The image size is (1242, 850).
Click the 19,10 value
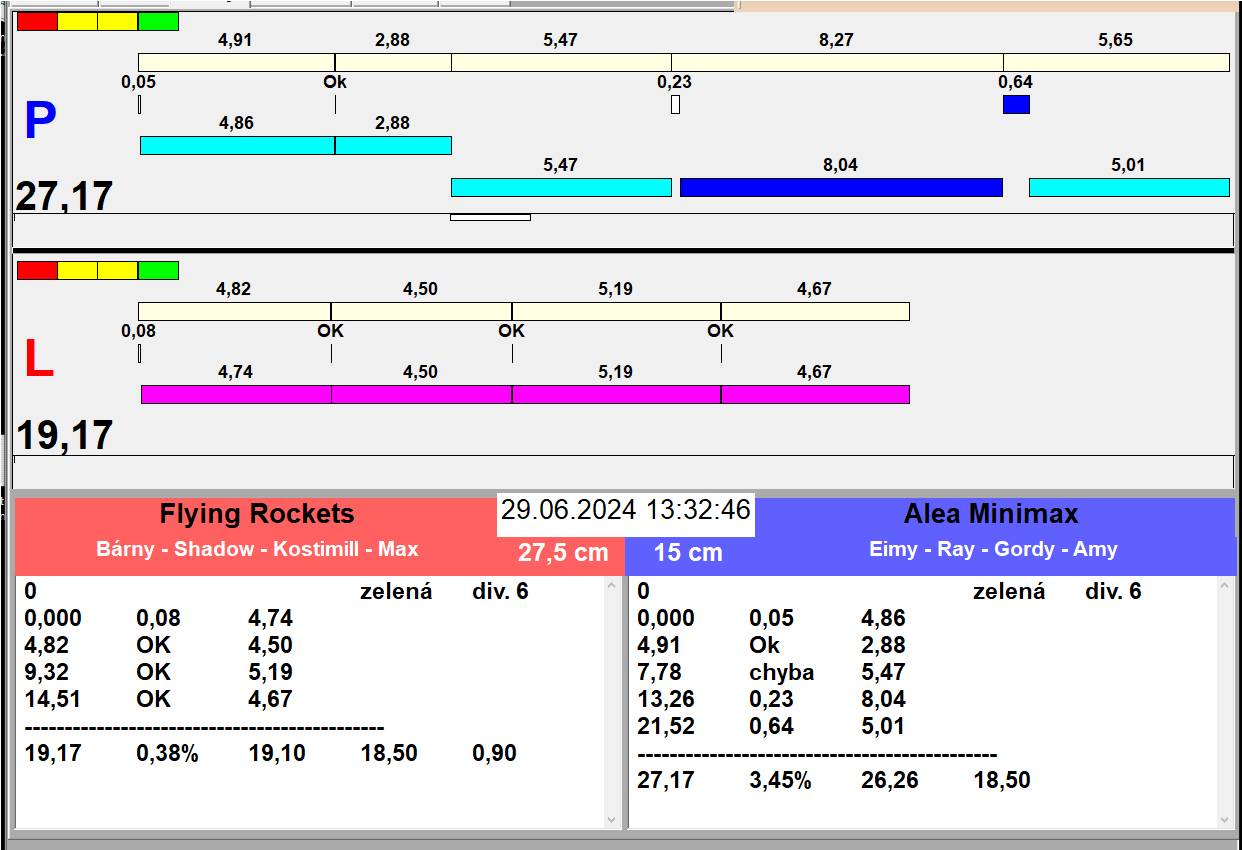point(277,753)
